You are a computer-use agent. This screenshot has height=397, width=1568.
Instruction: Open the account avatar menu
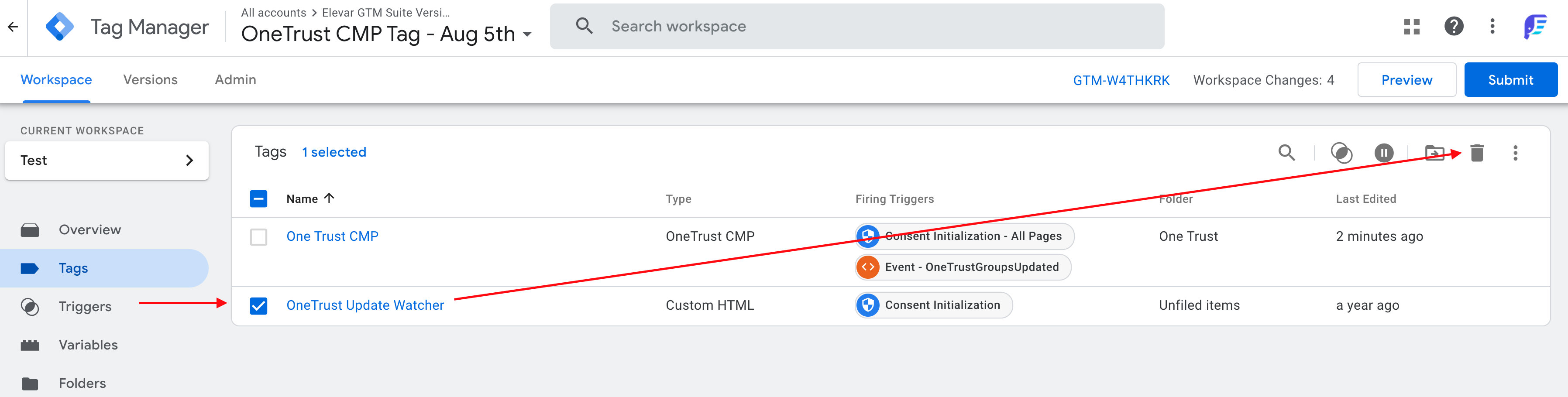pos(1535,27)
